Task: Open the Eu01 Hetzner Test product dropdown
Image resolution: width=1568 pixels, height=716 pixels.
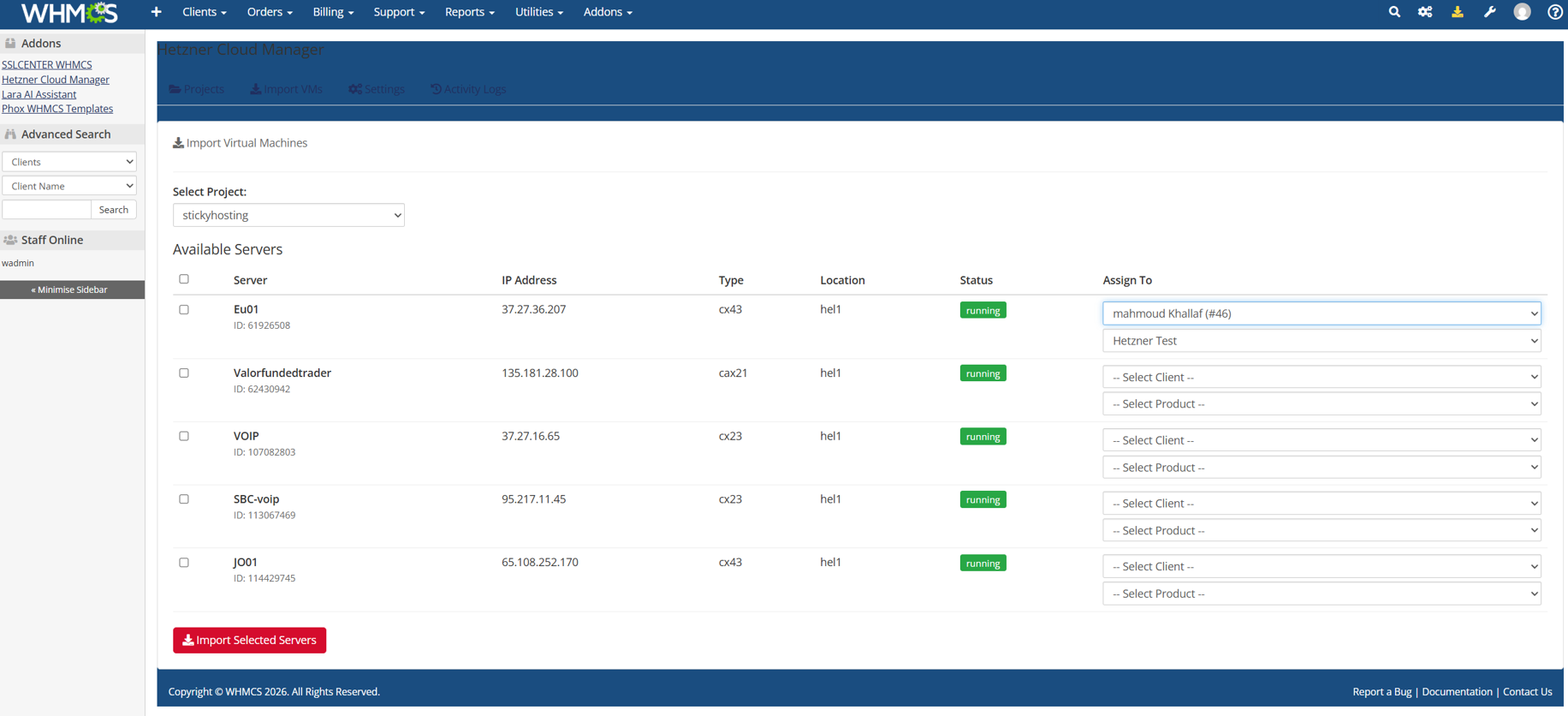Action: pos(1322,341)
